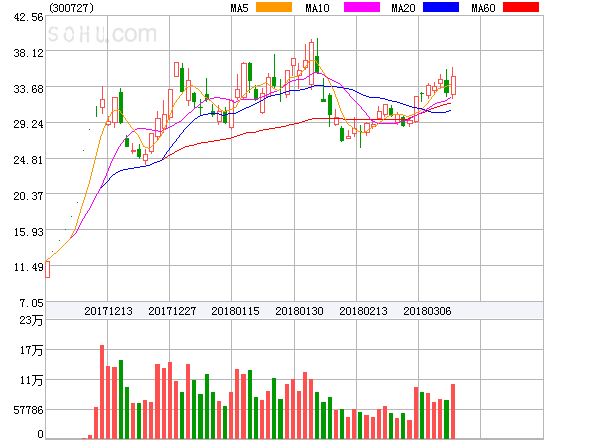Click the magenta MA10 legend swatch

click(362, 7)
